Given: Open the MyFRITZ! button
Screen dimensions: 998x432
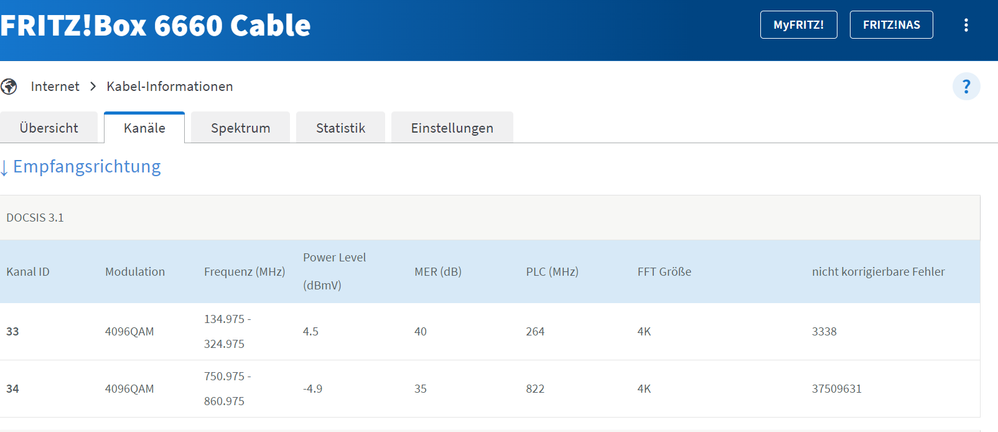Looking at the screenshot, I should tap(798, 25).
